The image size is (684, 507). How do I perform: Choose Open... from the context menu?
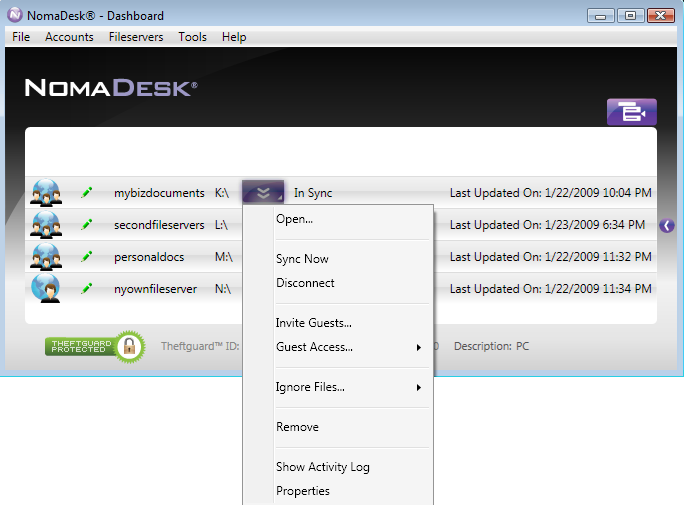point(294,219)
